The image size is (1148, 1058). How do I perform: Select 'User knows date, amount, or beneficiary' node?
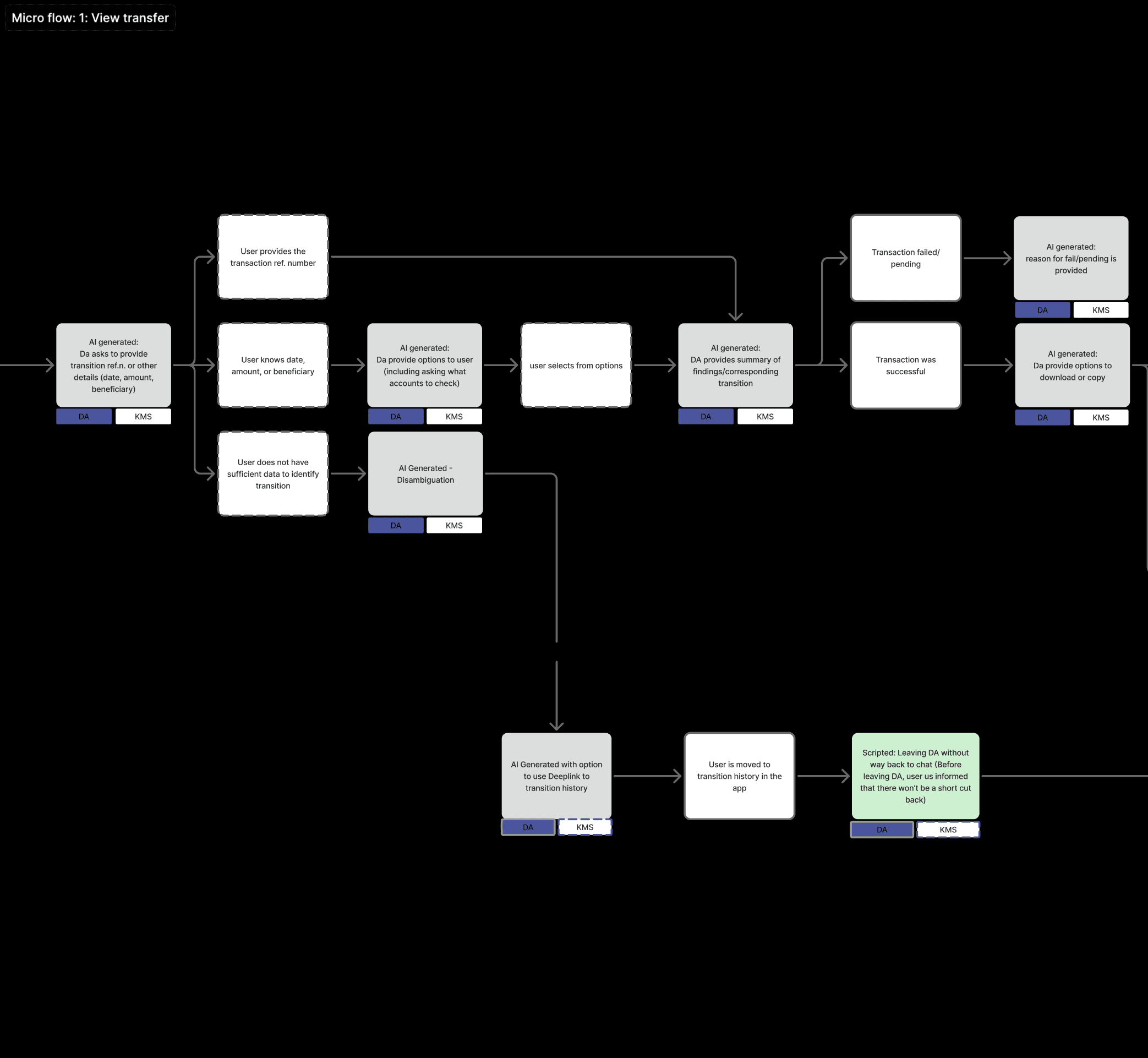[273, 366]
